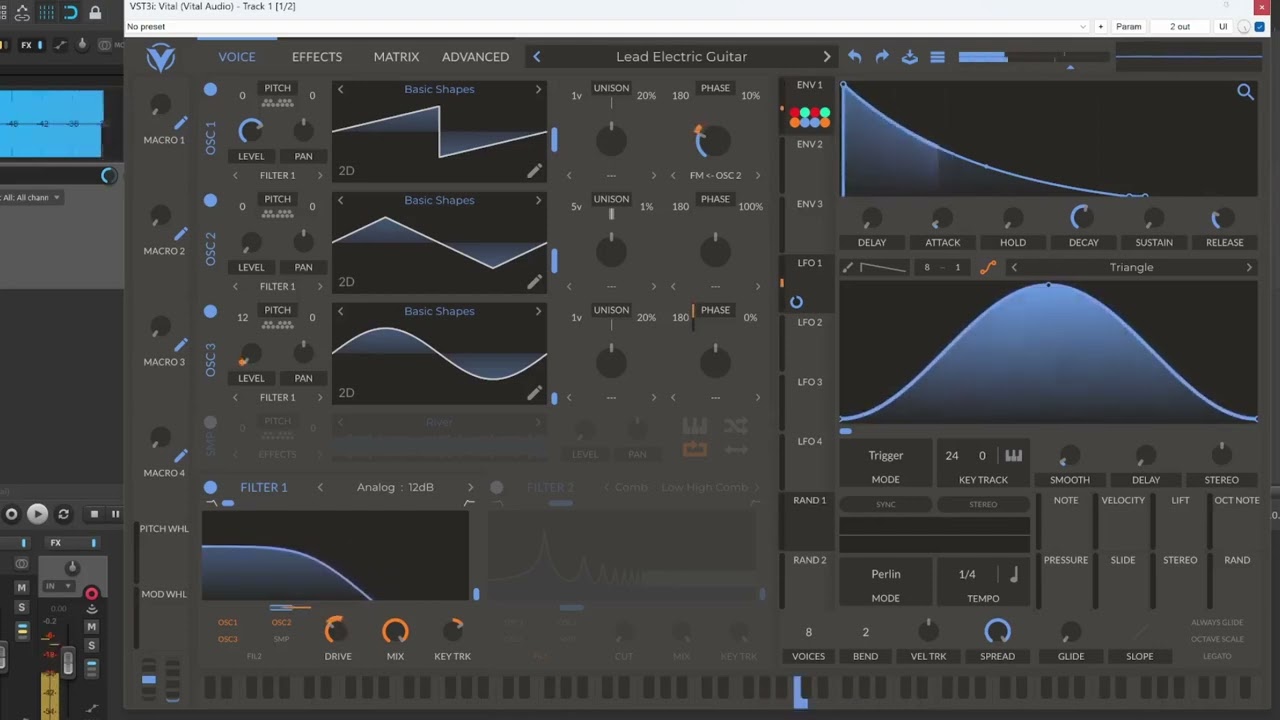This screenshot has width=1280, height=720.
Task: Toggle the RAND 1 STEREO button
Action: click(983, 504)
